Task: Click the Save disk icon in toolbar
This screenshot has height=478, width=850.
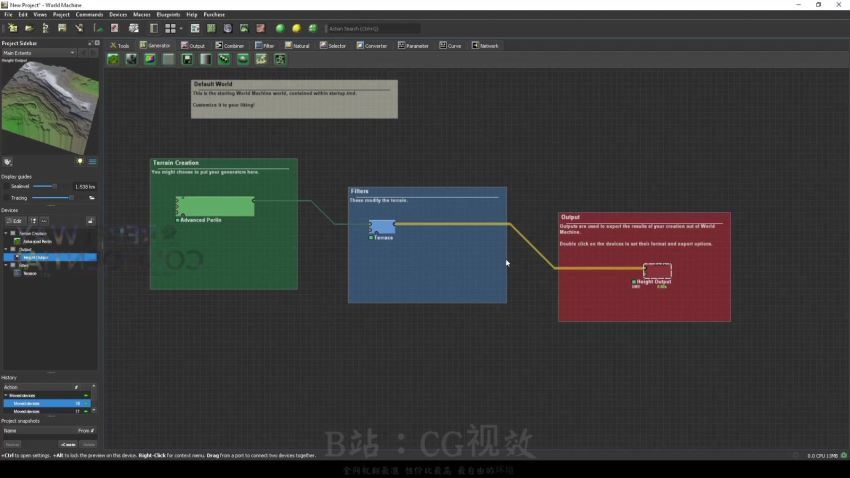Action: 62,28
